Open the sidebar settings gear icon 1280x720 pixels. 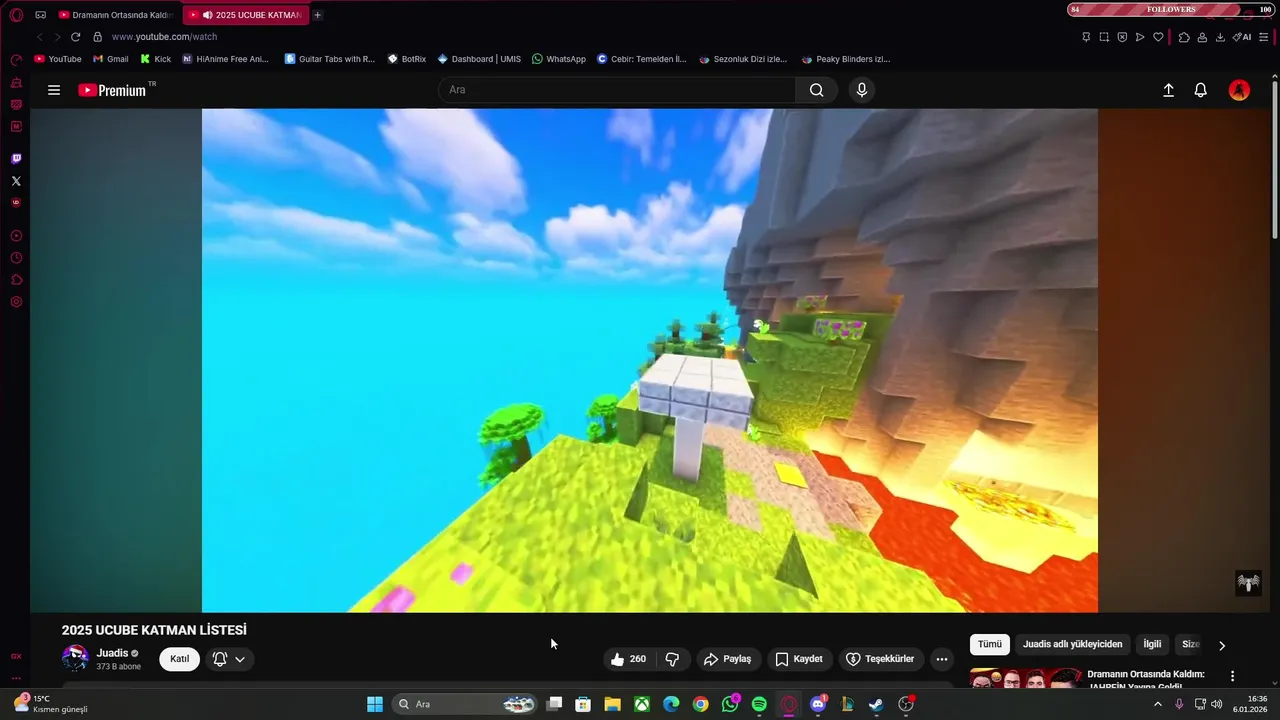pyautogui.click(x=16, y=302)
